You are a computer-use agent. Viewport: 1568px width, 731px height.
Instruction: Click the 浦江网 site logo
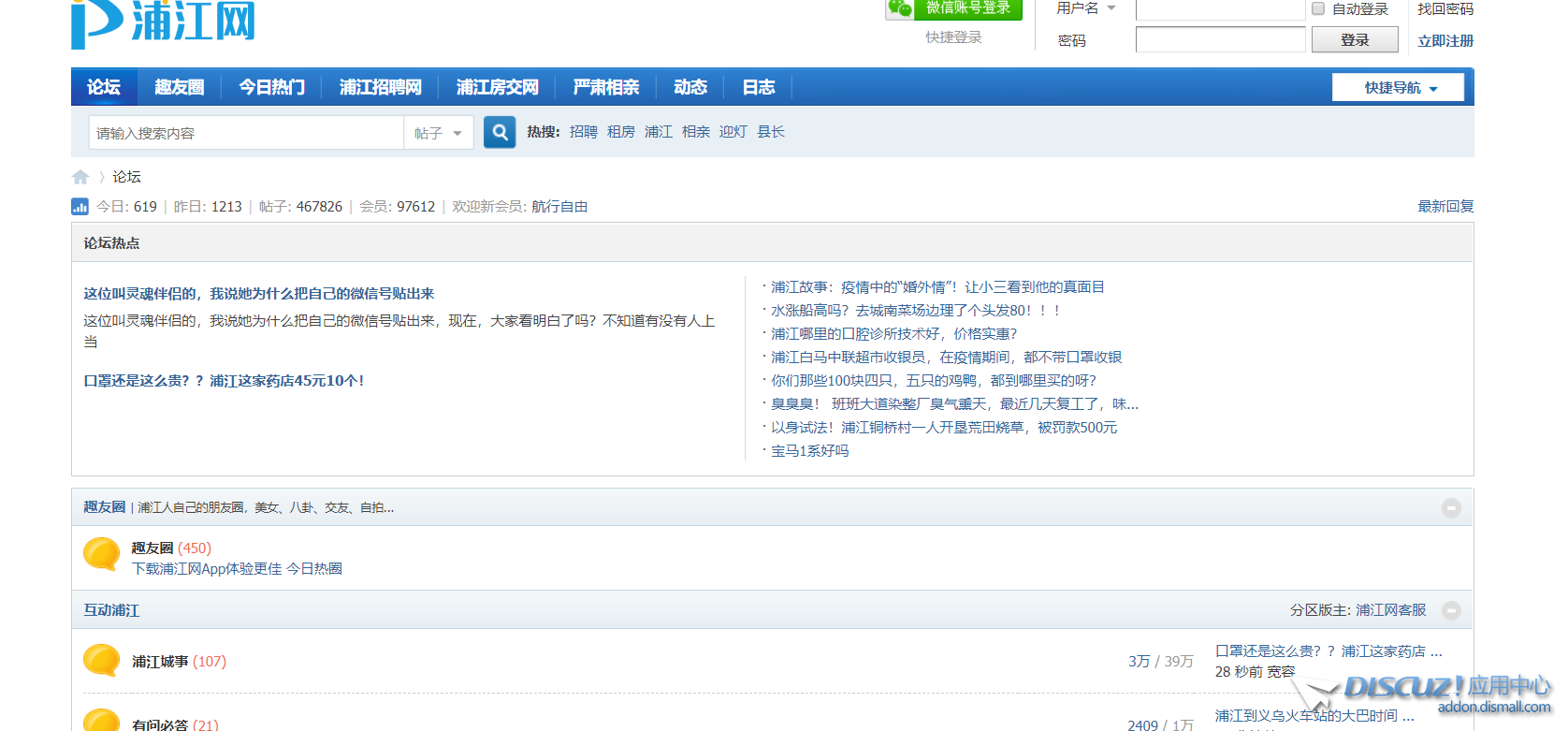click(164, 22)
